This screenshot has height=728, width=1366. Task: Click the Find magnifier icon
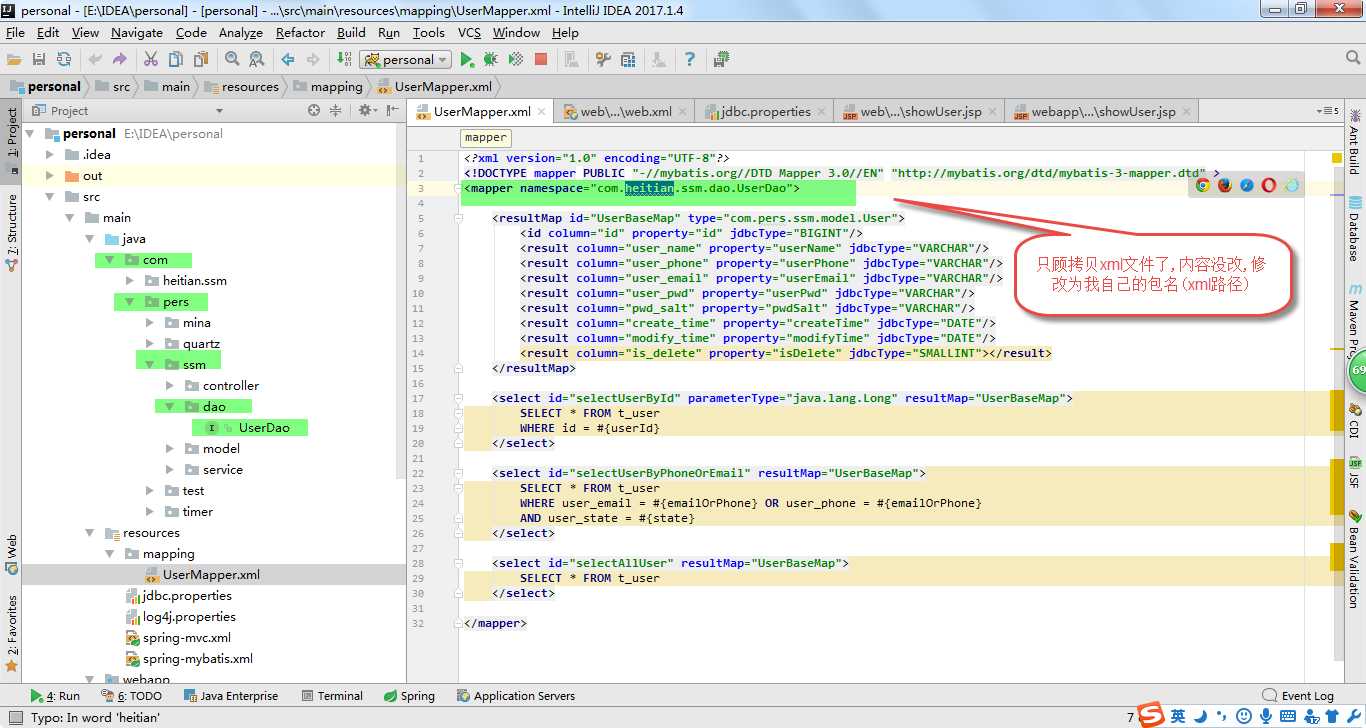(x=232, y=60)
